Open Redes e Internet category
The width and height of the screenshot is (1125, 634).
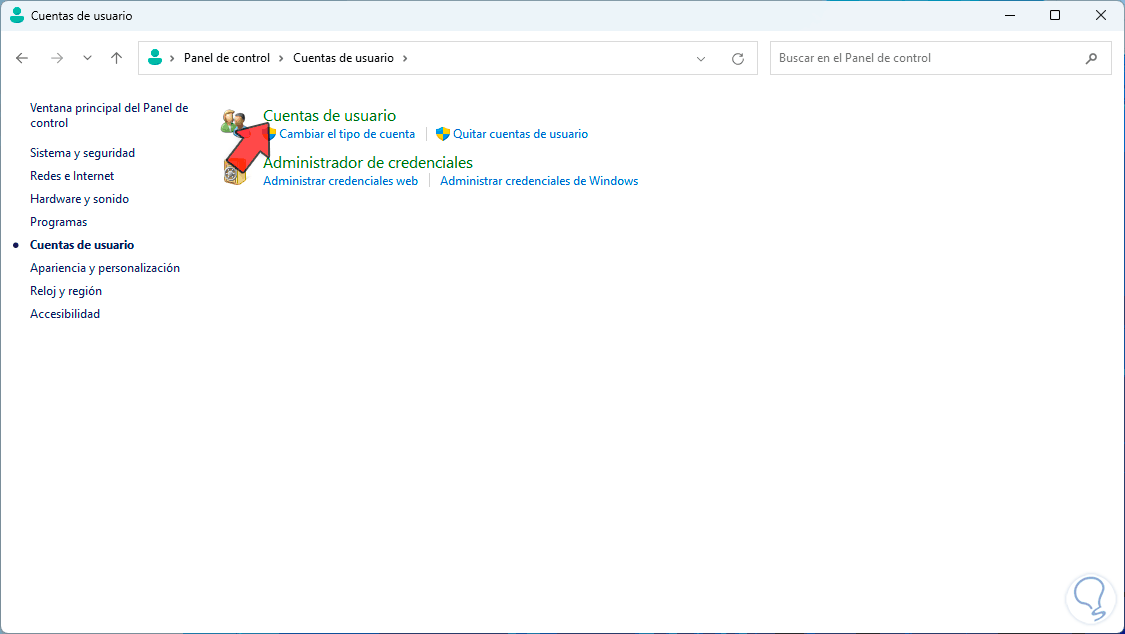coord(72,176)
